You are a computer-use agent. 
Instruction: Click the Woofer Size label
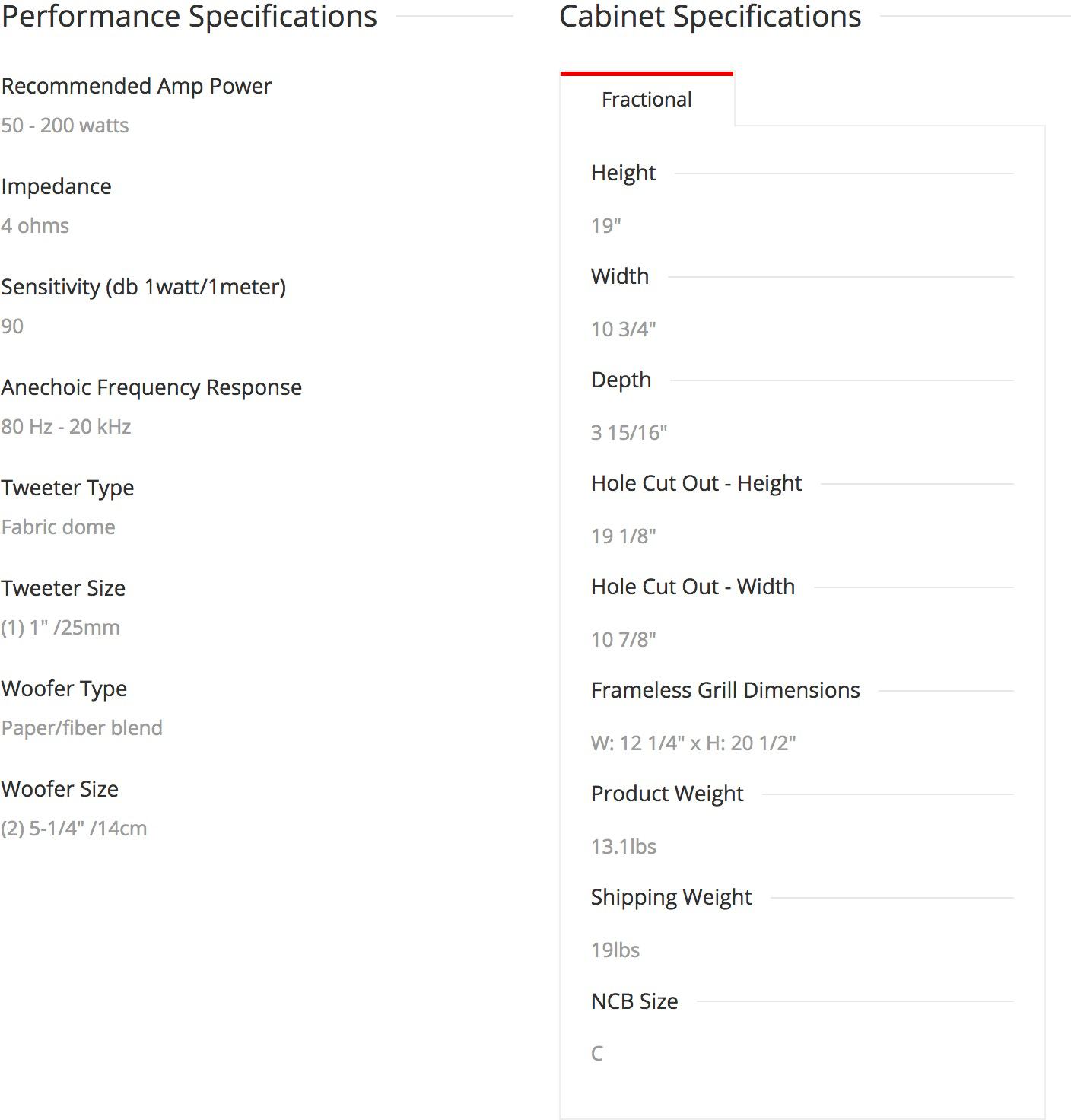(x=60, y=789)
